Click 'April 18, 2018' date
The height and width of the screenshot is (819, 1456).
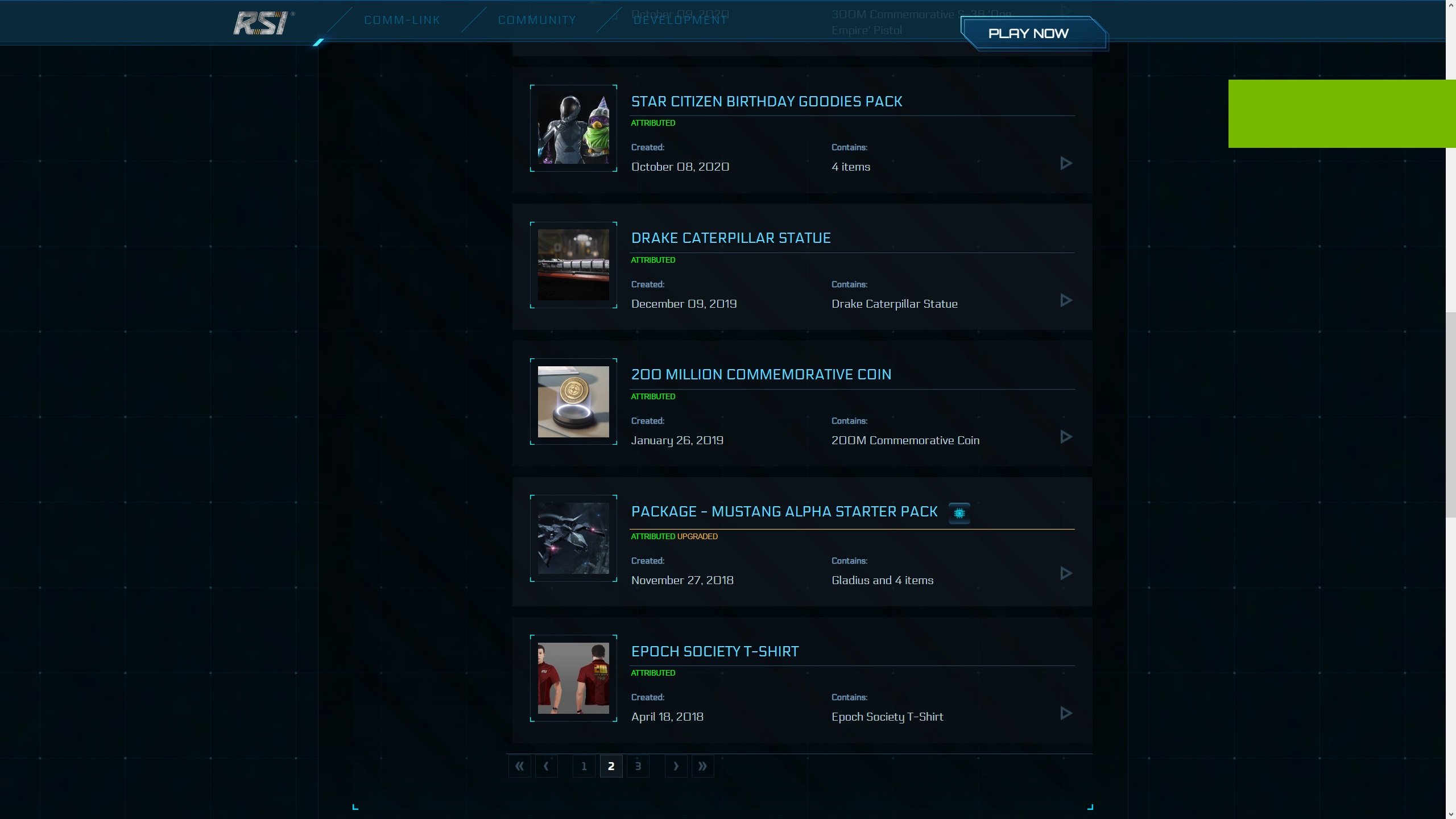(x=667, y=717)
